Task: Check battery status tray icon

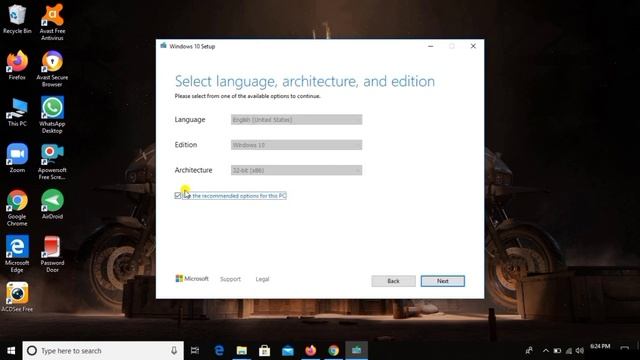Action: pos(557,351)
